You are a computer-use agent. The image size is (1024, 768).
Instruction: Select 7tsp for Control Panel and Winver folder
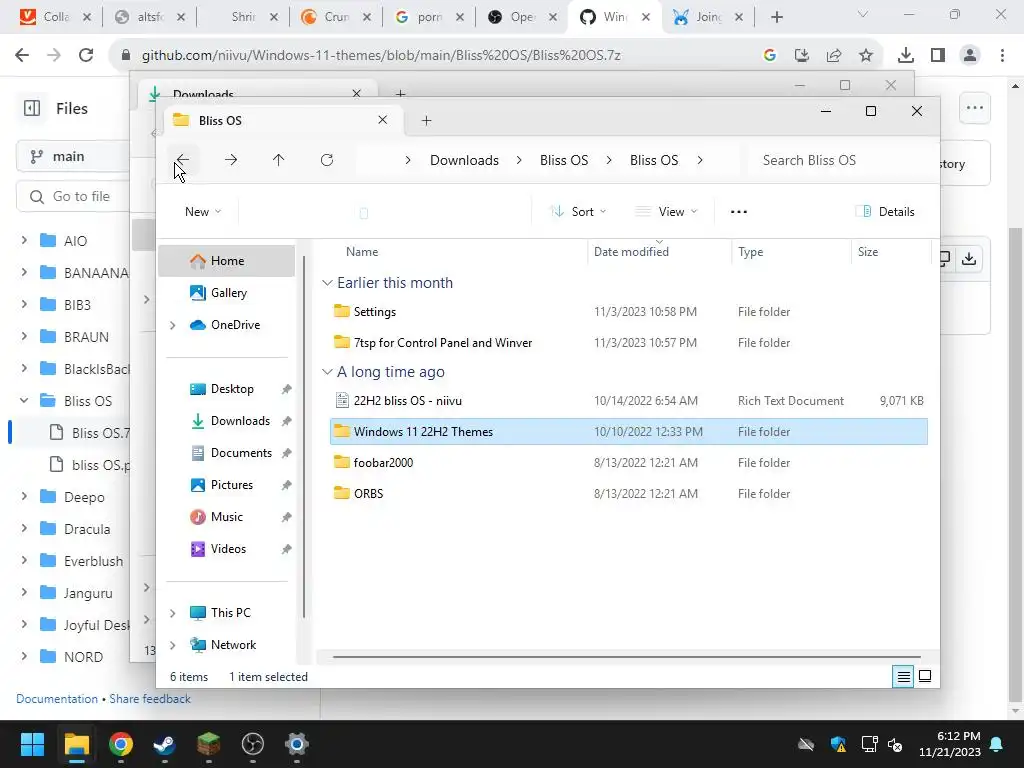tap(628, 343)
